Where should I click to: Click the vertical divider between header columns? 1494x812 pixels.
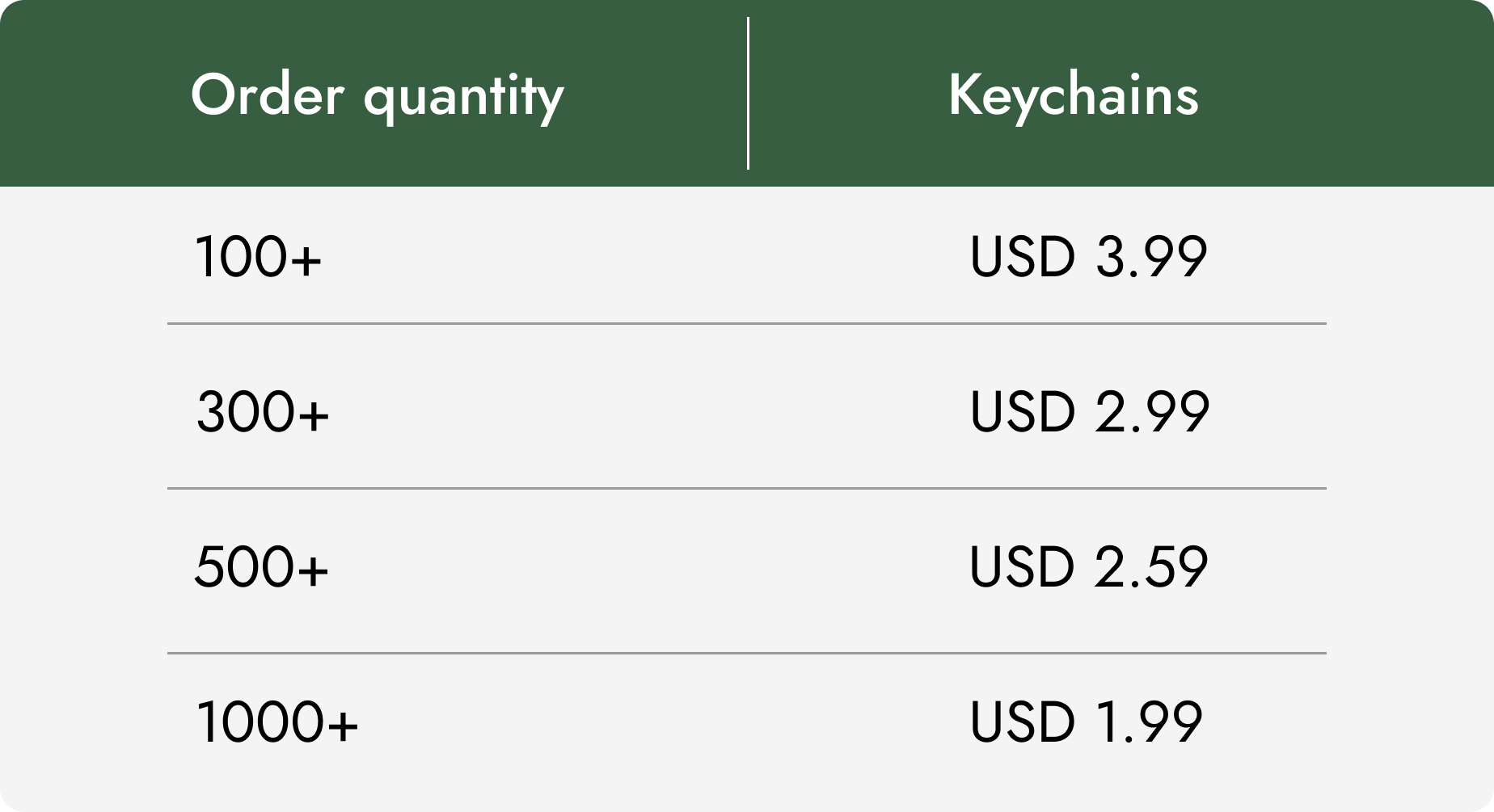[x=749, y=94]
